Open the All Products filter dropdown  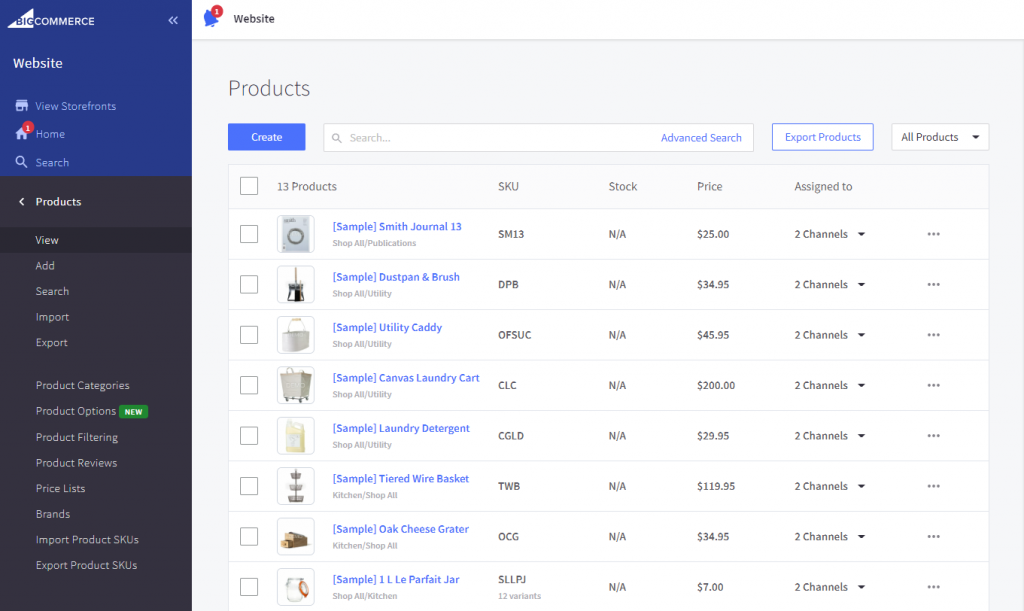point(940,137)
